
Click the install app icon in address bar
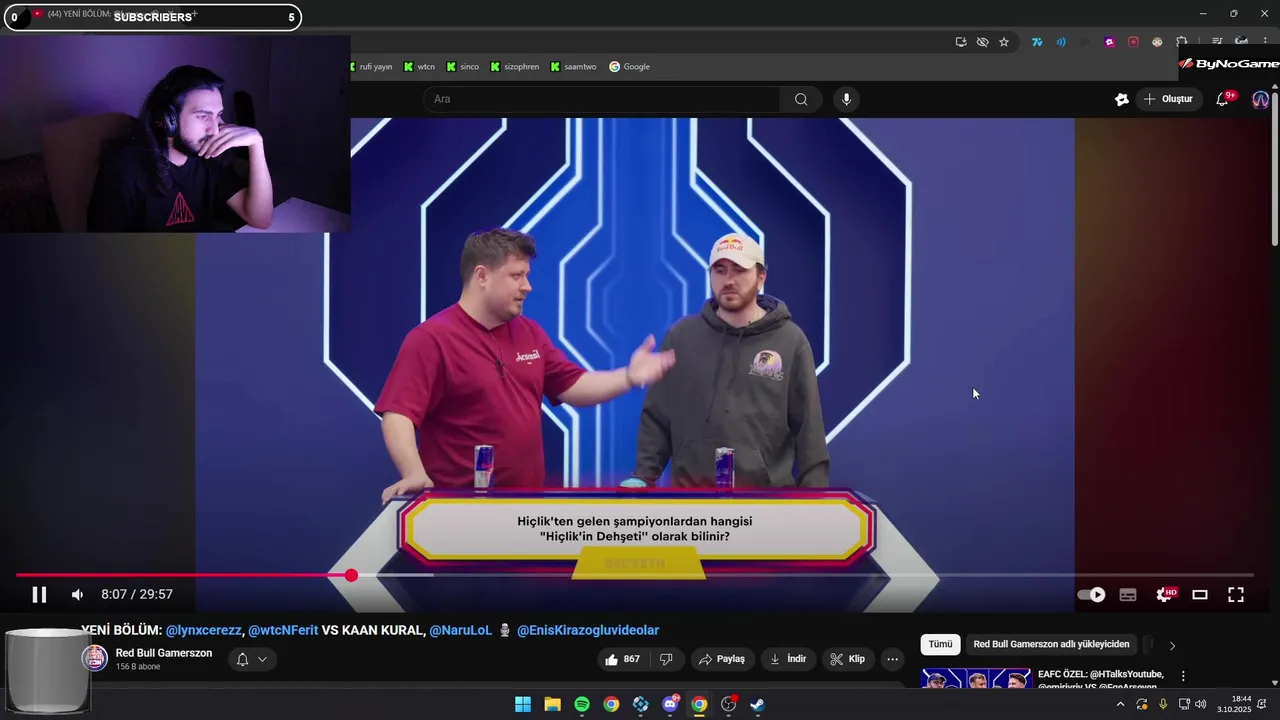coord(961,42)
